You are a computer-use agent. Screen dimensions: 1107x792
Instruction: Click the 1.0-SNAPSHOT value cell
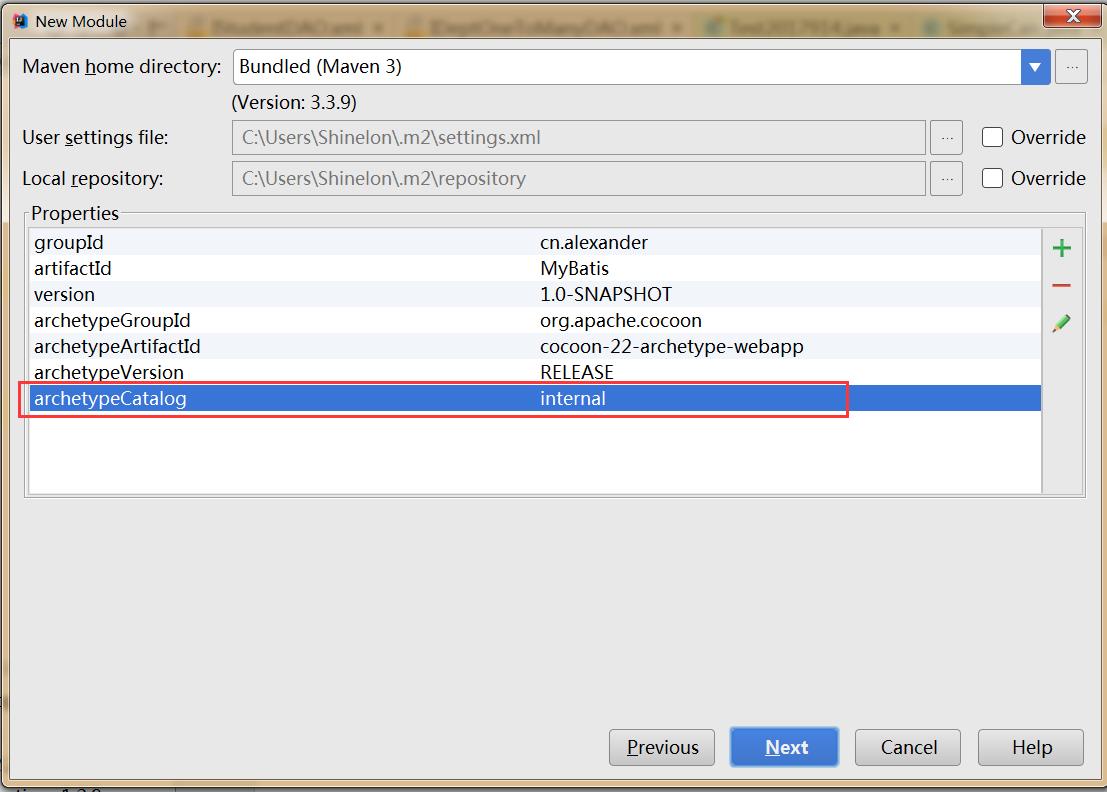pyautogui.click(x=606, y=294)
